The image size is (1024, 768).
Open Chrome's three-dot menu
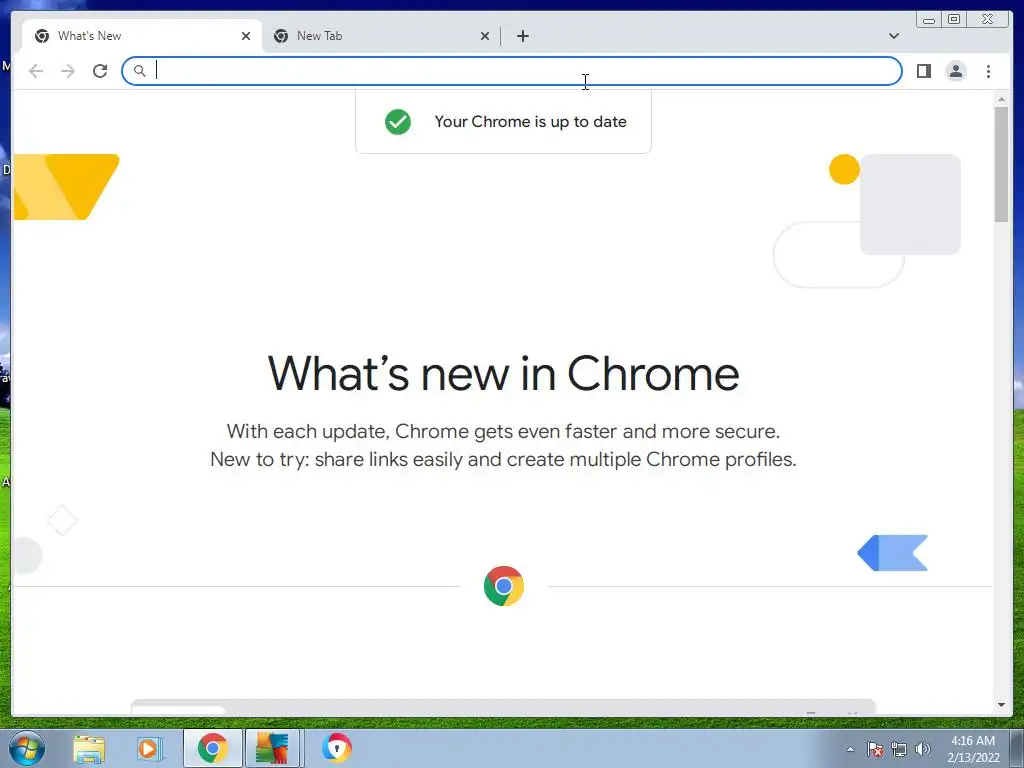988,71
